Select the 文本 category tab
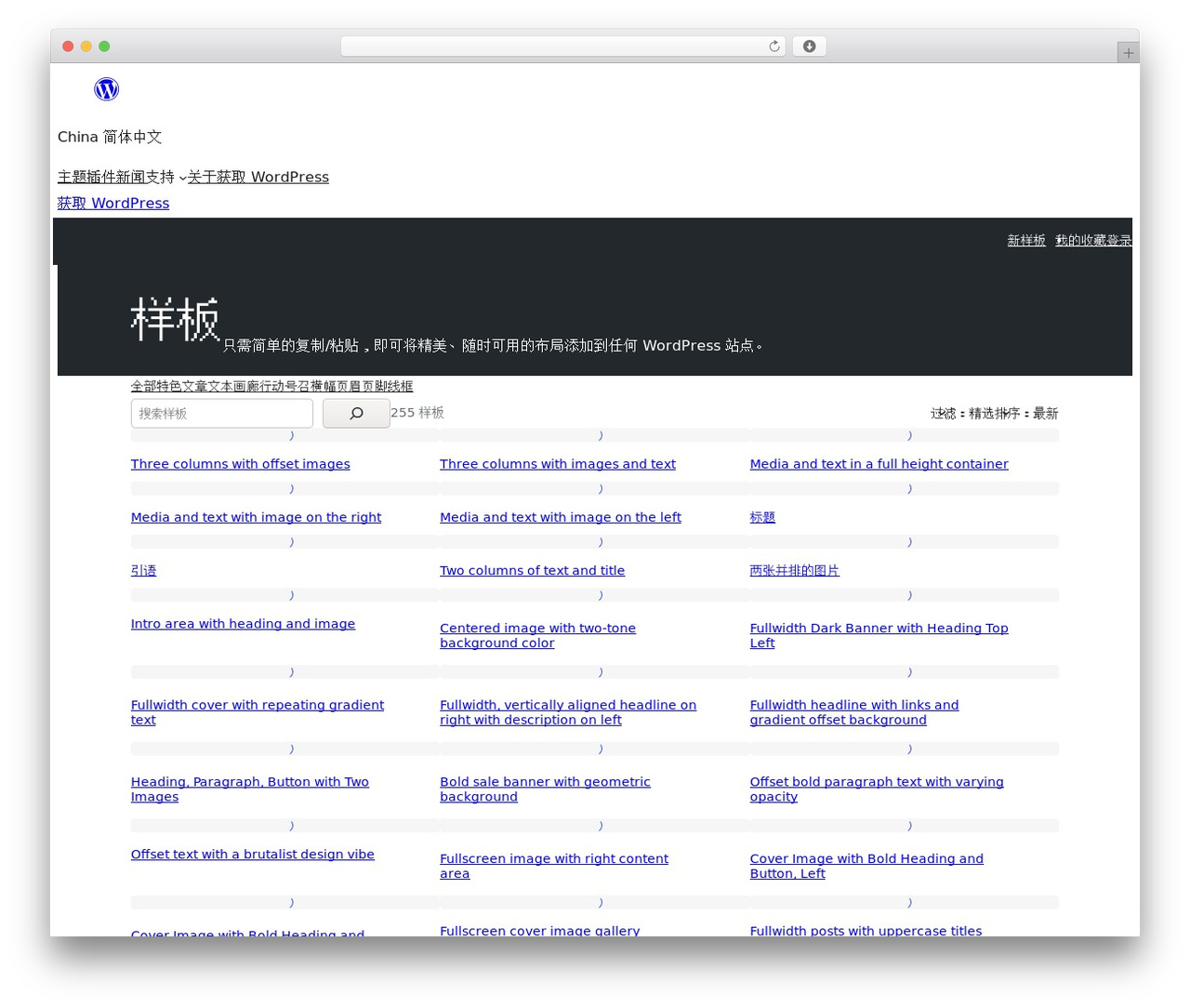The image size is (1190, 1008). [x=220, y=387]
